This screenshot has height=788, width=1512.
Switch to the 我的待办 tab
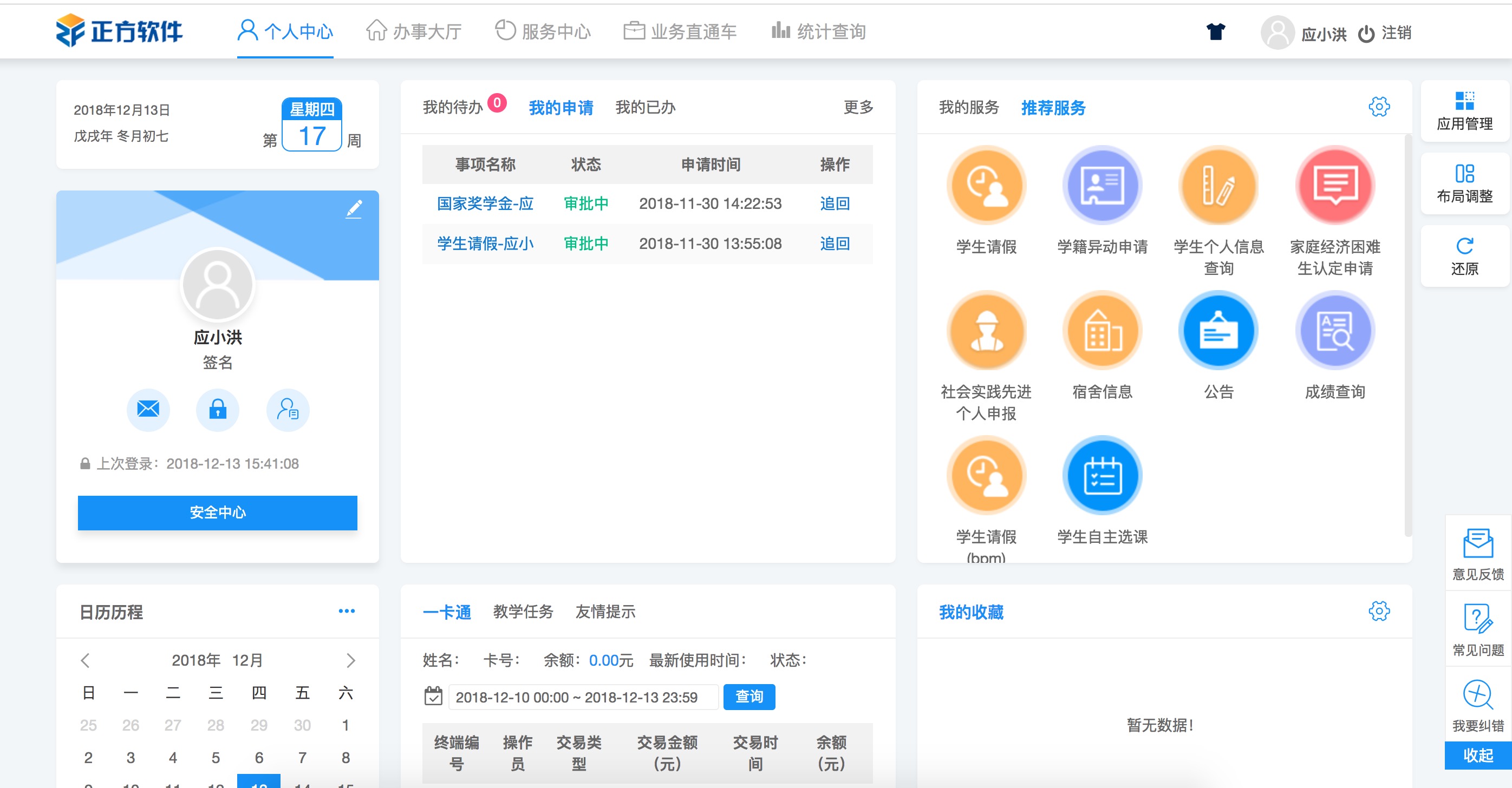453,107
